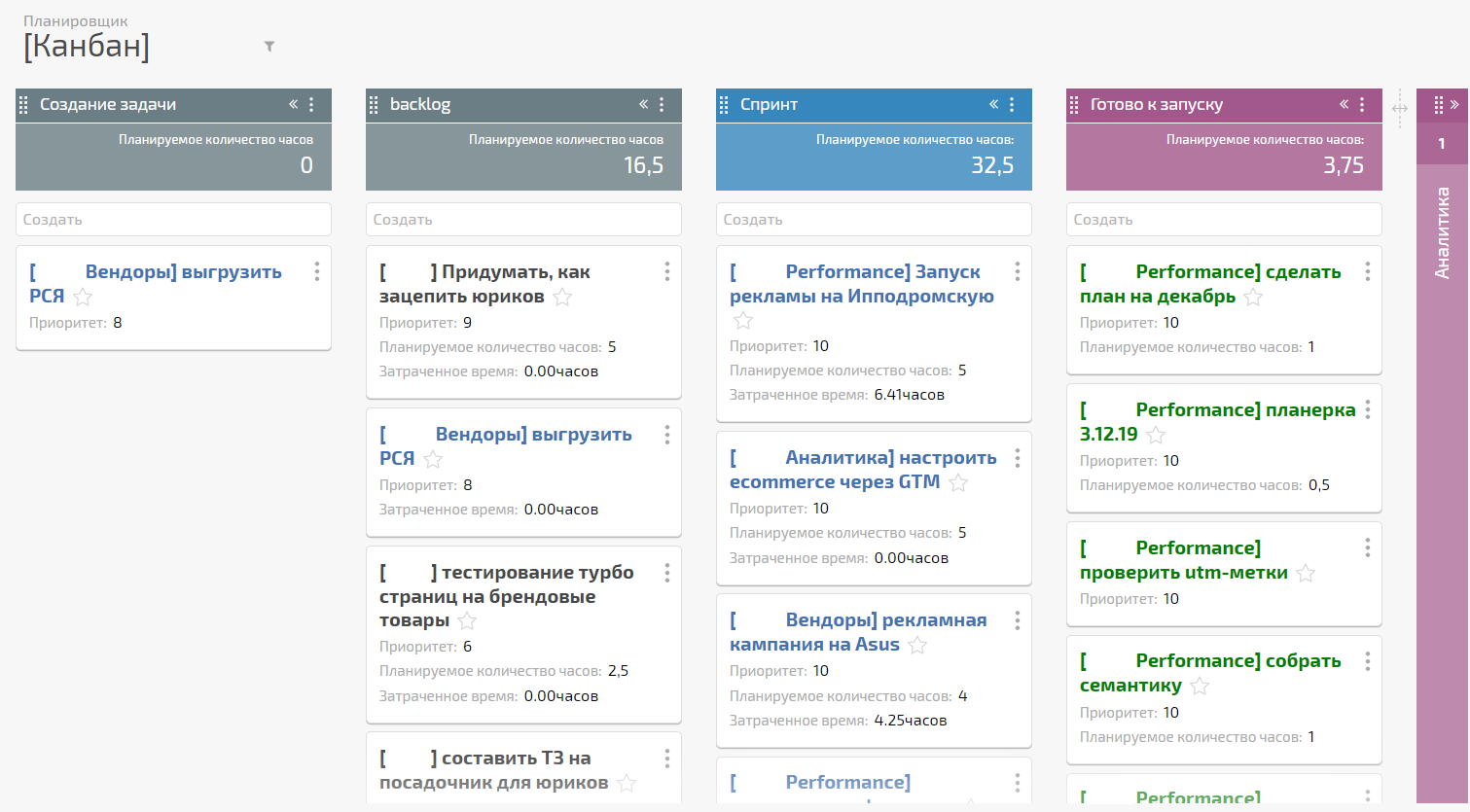The height and width of the screenshot is (812, 1470).
Task: Click drag handle of Создание задачи column
Action: click(24, 105)
